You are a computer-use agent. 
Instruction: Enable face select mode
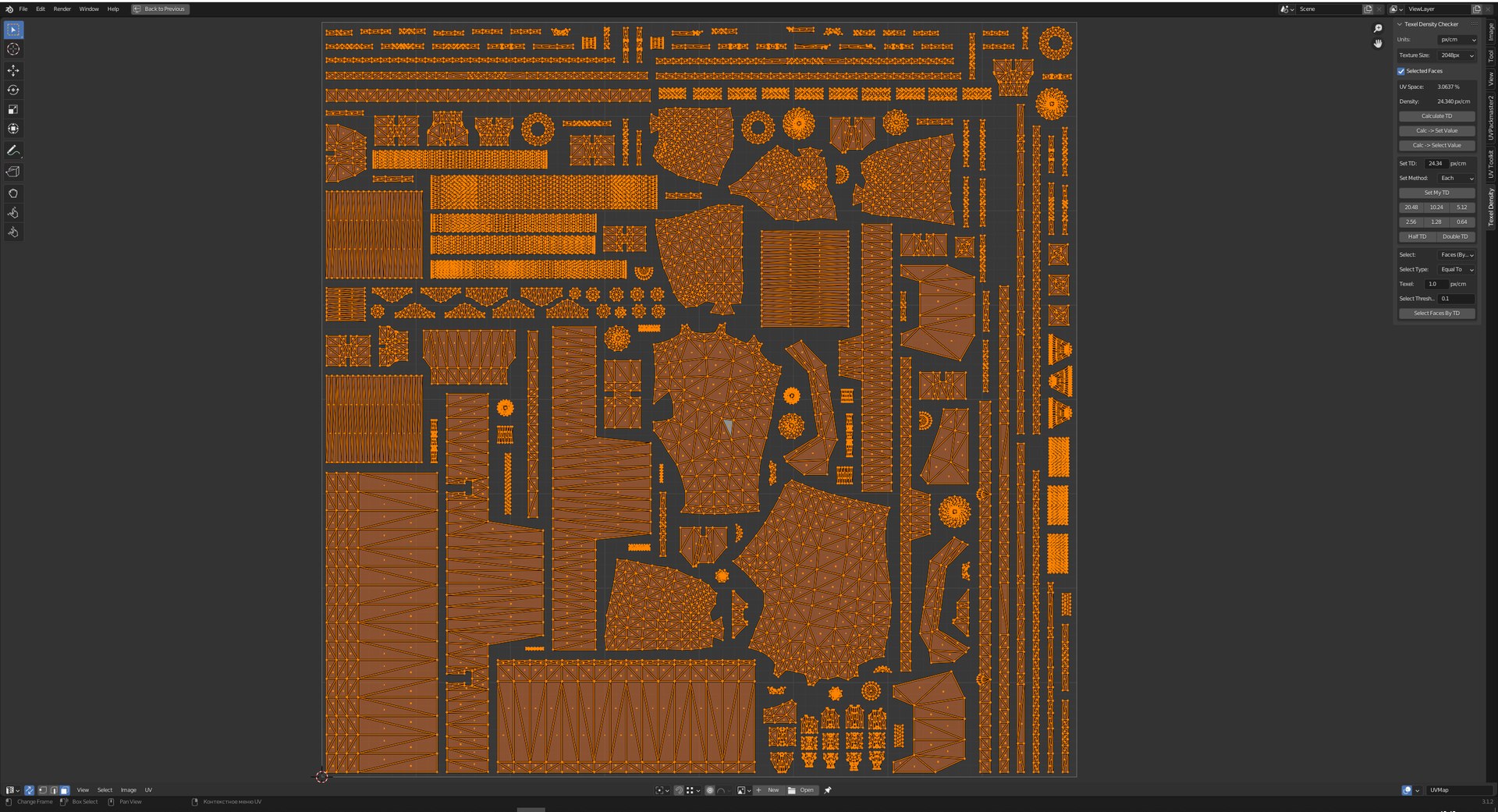click(x=65, y=790)
